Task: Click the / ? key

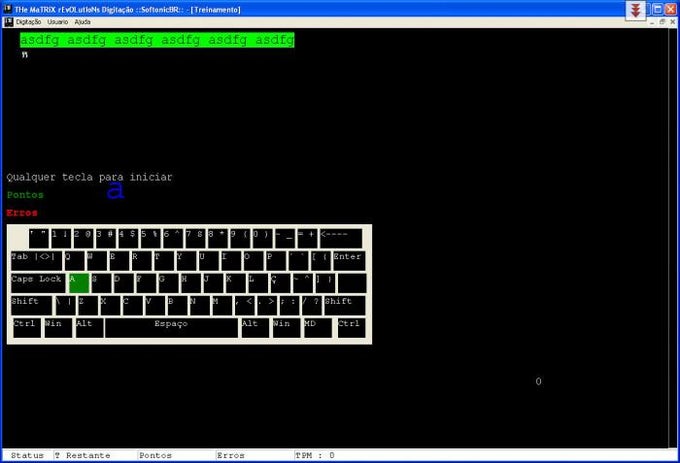Action: tap(312, 306)
